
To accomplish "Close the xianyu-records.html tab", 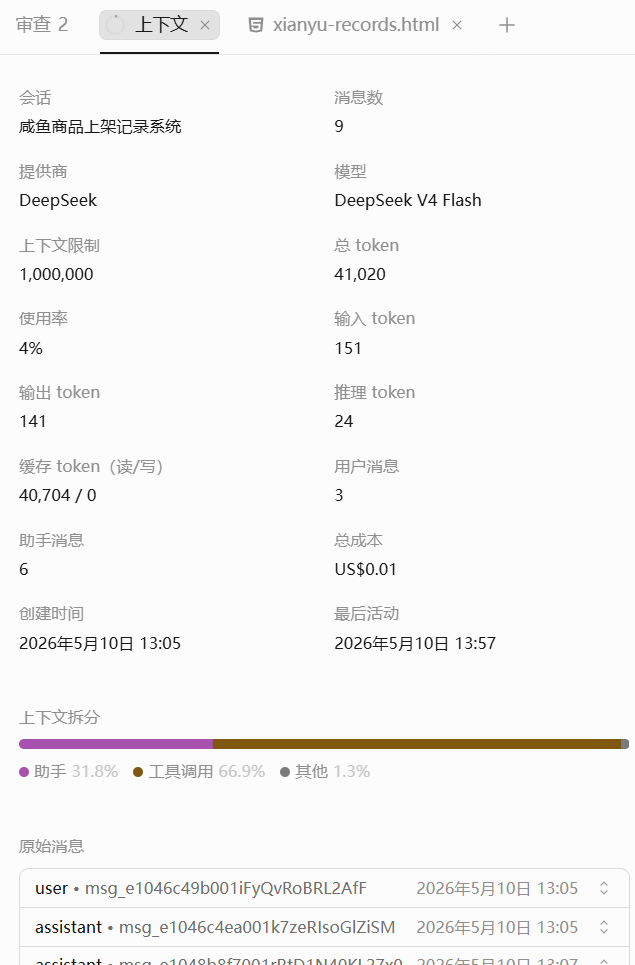I will point(457,25).
